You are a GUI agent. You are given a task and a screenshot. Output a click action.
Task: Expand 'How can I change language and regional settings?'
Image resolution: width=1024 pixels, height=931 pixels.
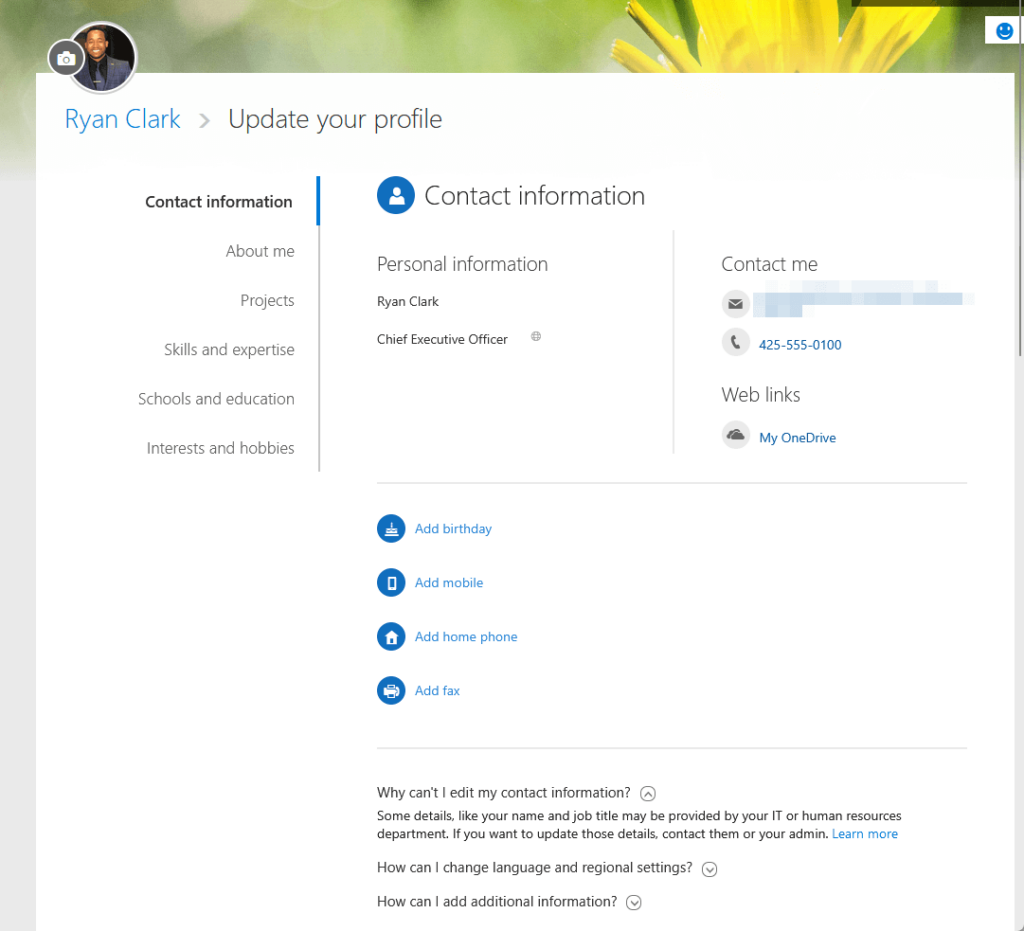(x=709, y=869)
